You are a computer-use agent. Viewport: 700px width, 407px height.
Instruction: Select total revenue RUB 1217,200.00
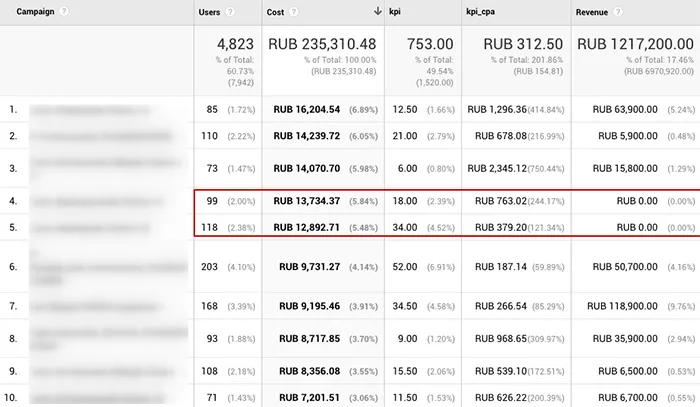(635, 44)
